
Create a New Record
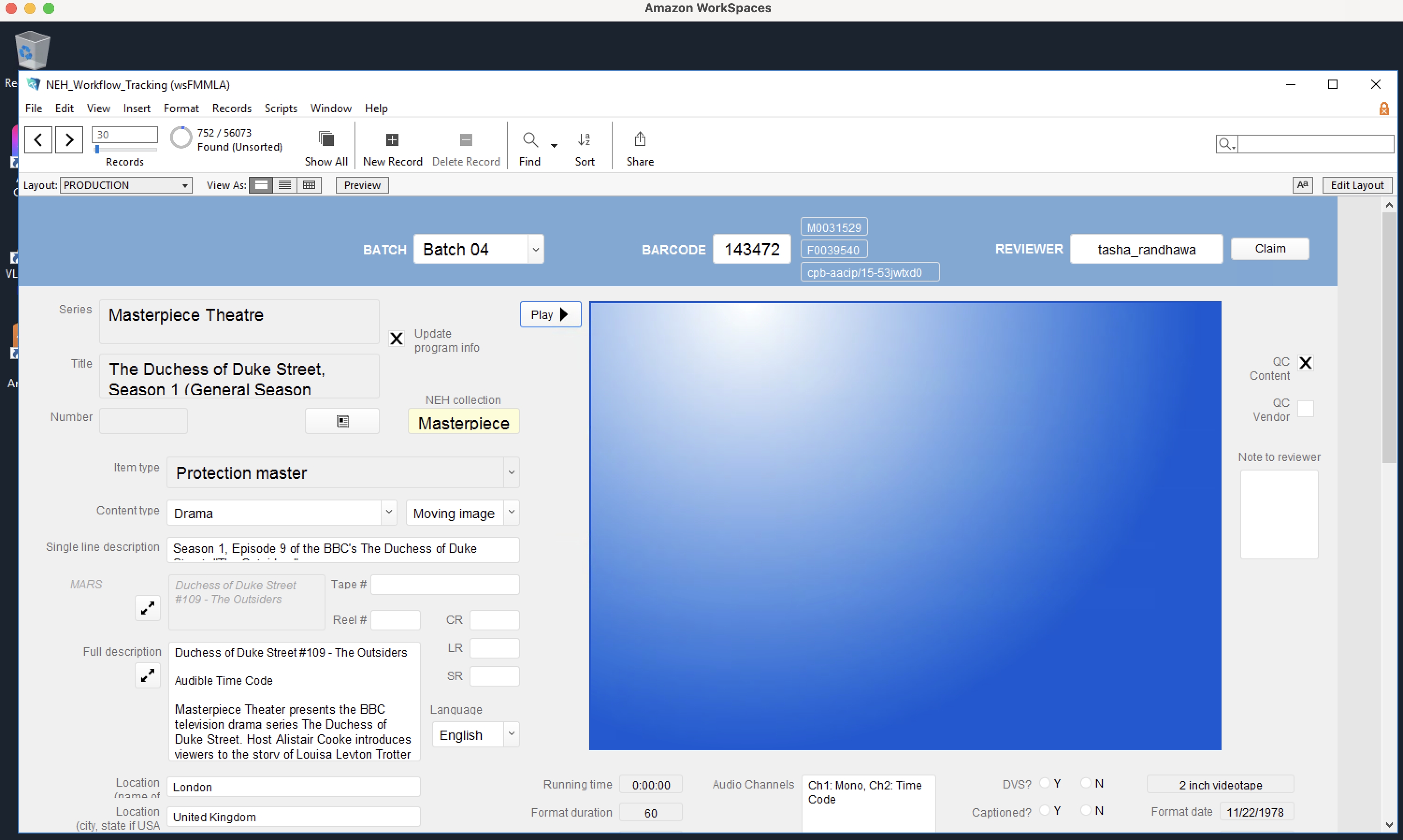[x=392, y=139]
